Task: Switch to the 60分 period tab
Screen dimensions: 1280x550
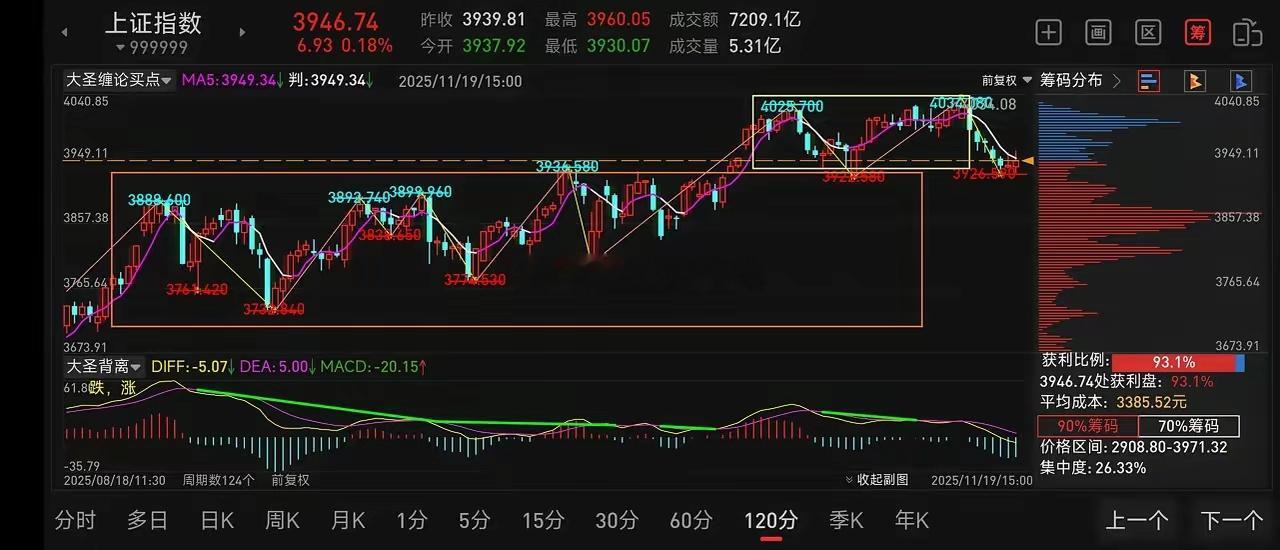Action: [x=690, y=520]
